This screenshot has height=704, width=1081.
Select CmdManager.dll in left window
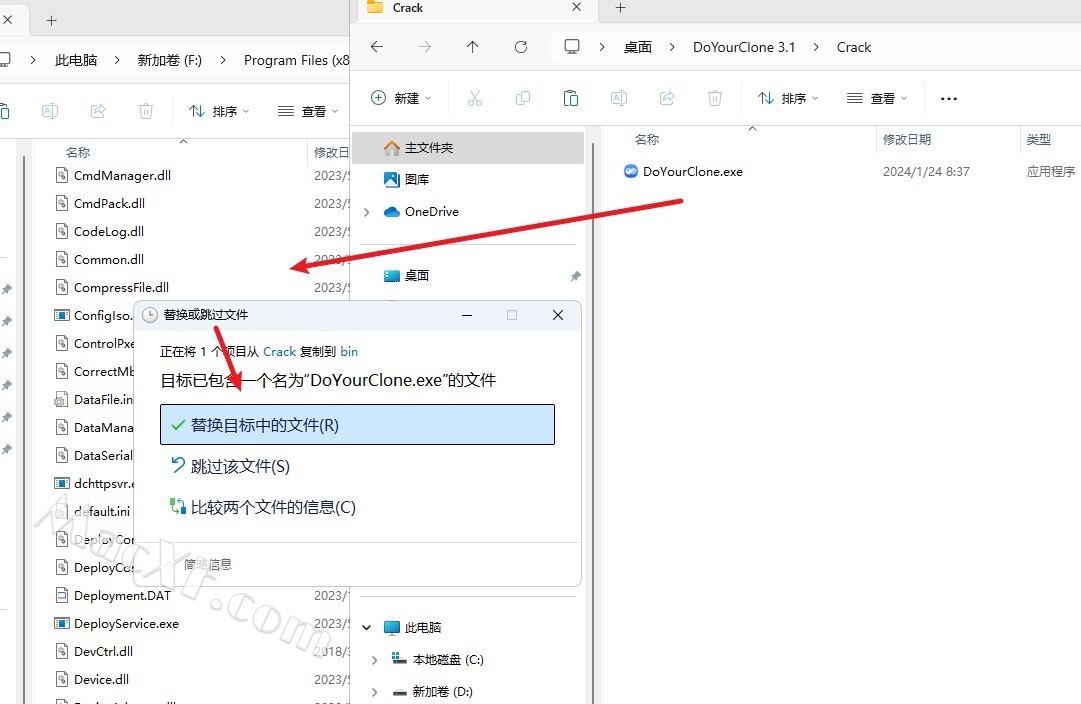(x=122, y=176)
